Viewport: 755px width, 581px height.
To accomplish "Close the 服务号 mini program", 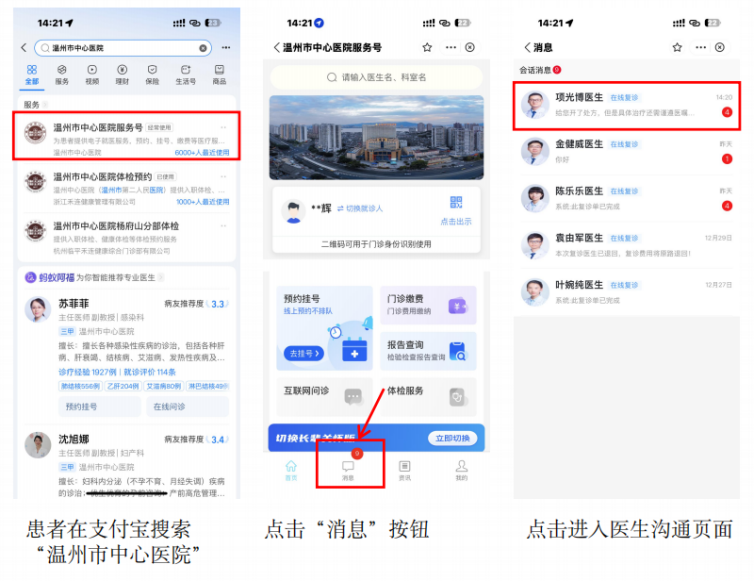I will [x=470, y=47].
